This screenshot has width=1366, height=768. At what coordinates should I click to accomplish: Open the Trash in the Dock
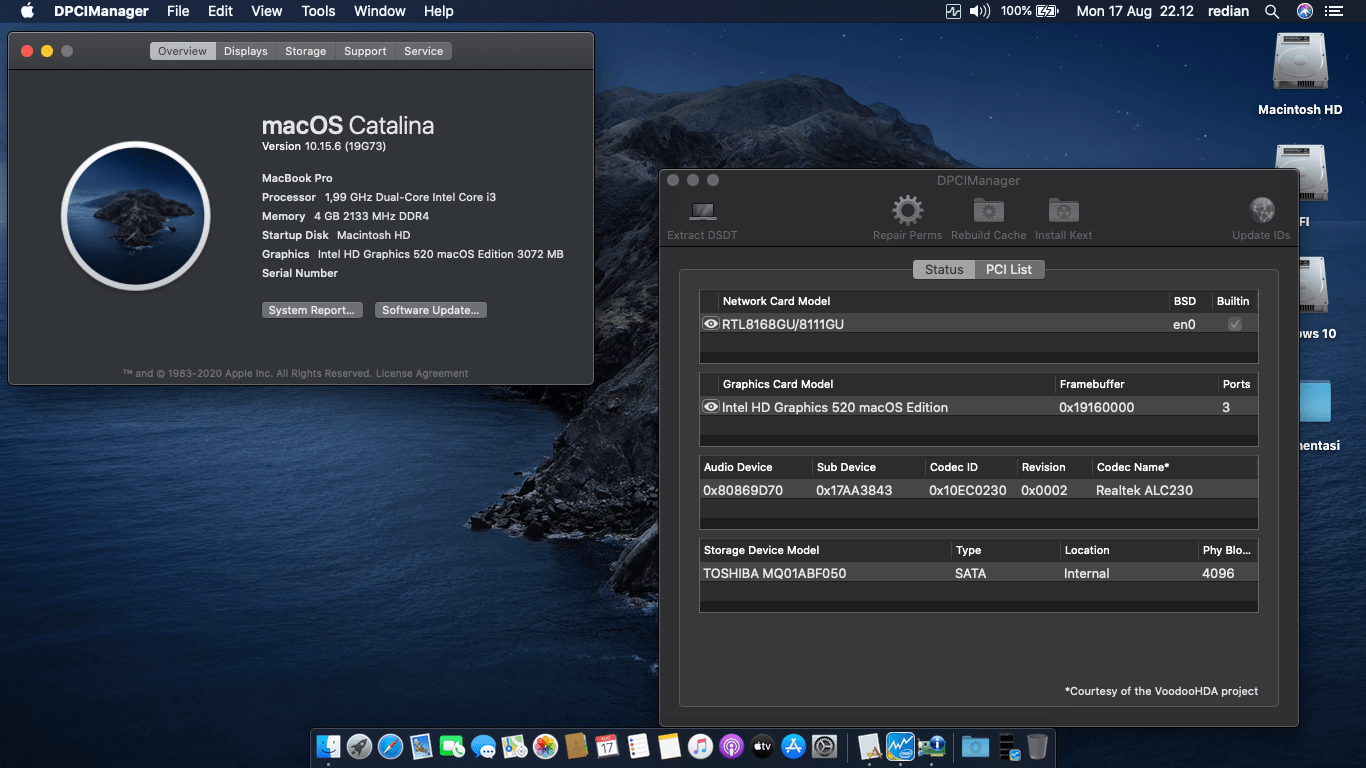[1037, 746]
